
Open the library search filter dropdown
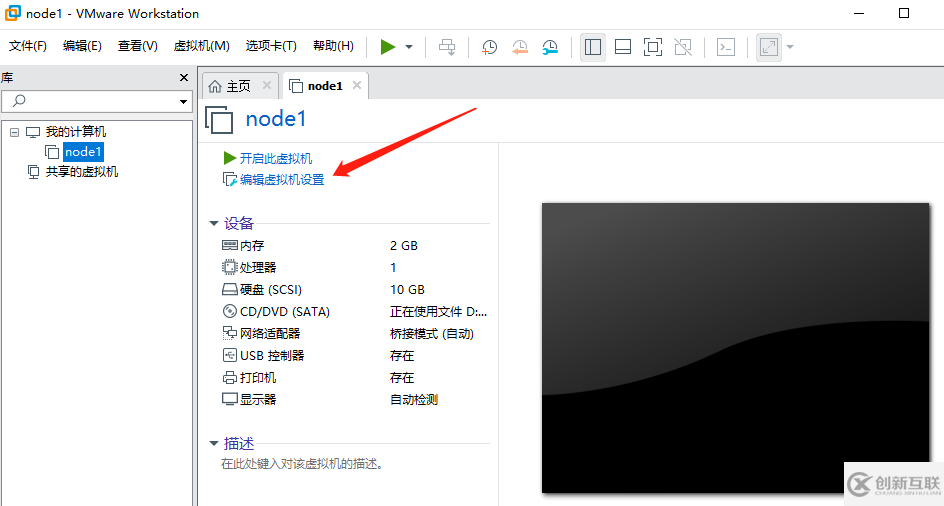[183, 102]
